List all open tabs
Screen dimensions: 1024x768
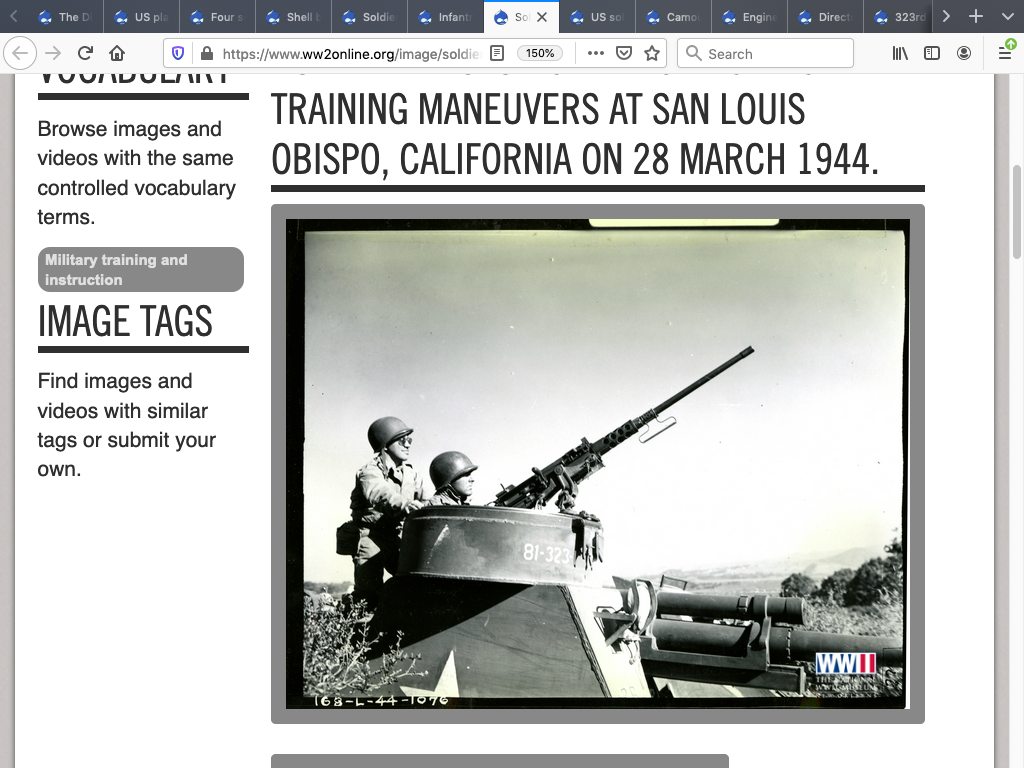[1007, 16]
